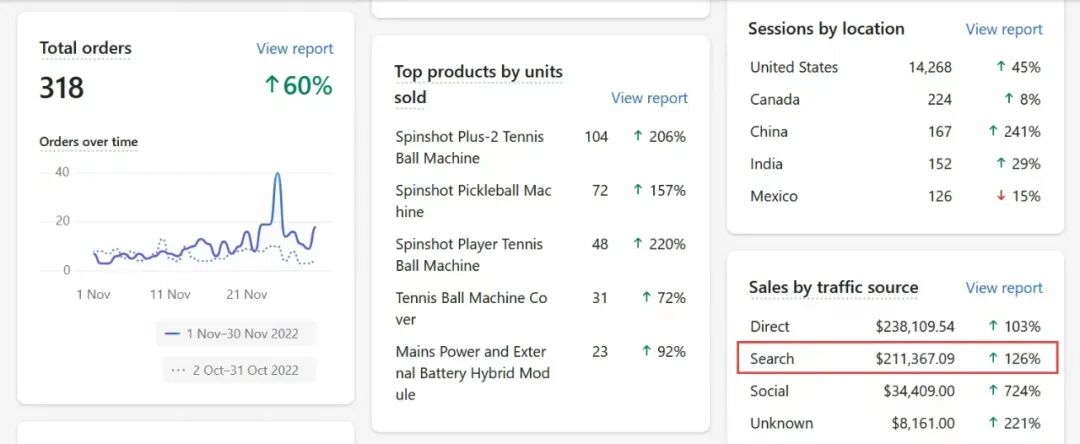1080x444 pixels.
Task: Open Top products View report link
Action: [649, 98]
